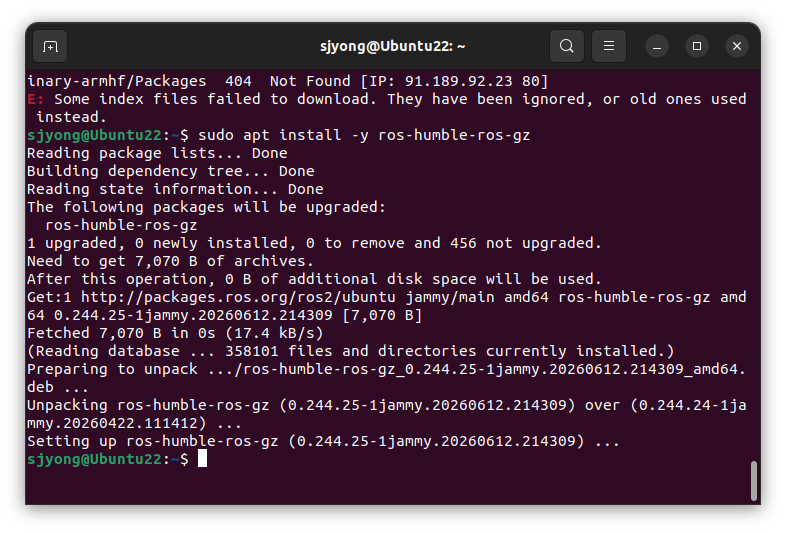Image resolution: width=786 pixels, height=533 pixels.
Task: Maximize the terminal window
Action: point(697,47)
